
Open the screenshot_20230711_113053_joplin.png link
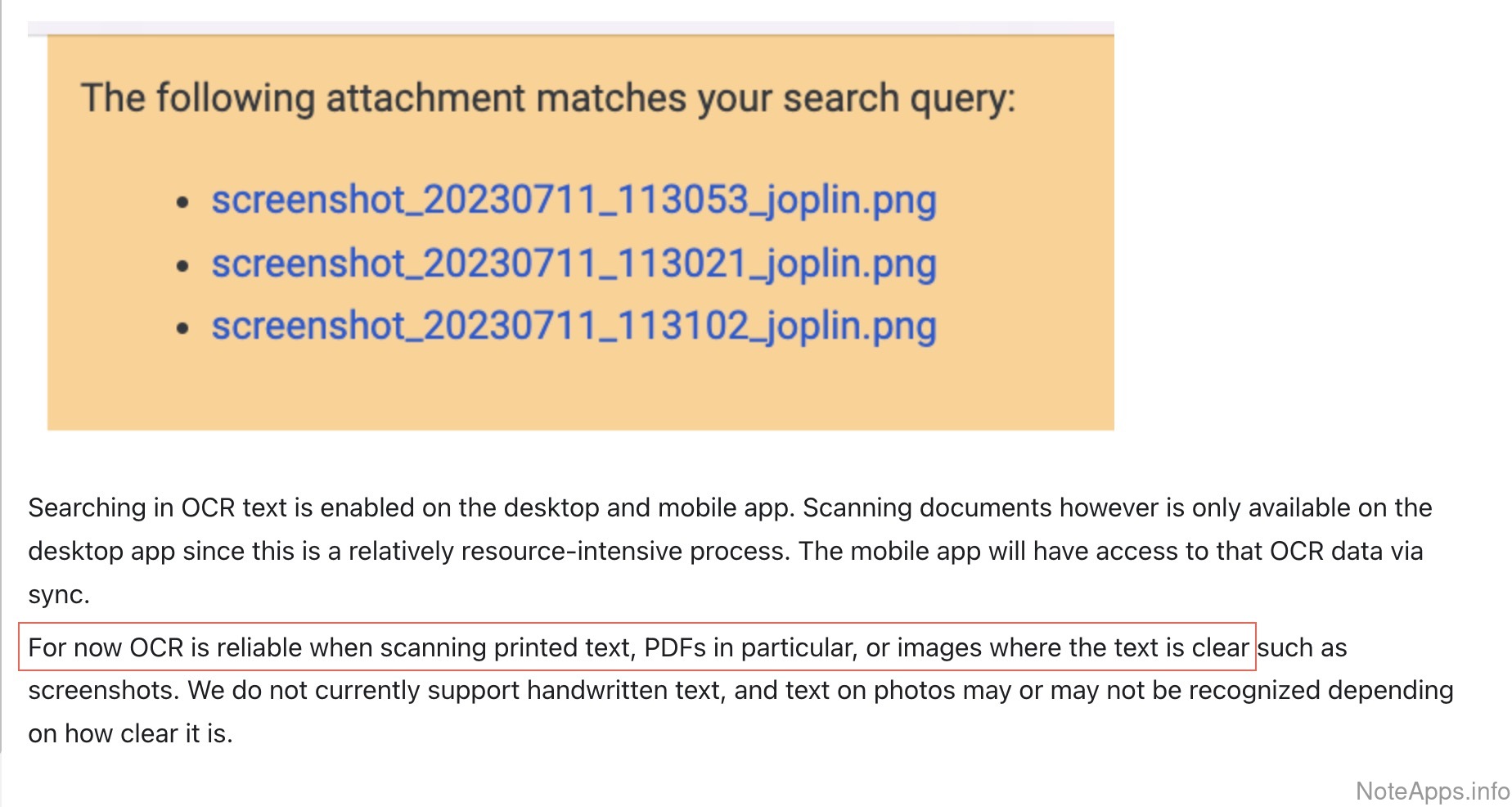click(573, 201)
